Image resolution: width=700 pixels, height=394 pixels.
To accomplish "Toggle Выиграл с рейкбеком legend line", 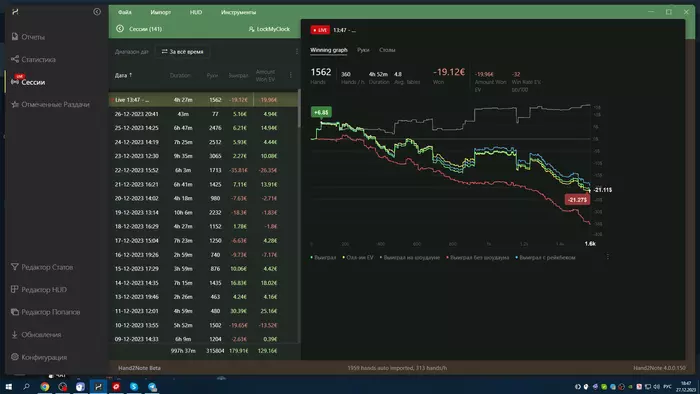I will 545,257.
